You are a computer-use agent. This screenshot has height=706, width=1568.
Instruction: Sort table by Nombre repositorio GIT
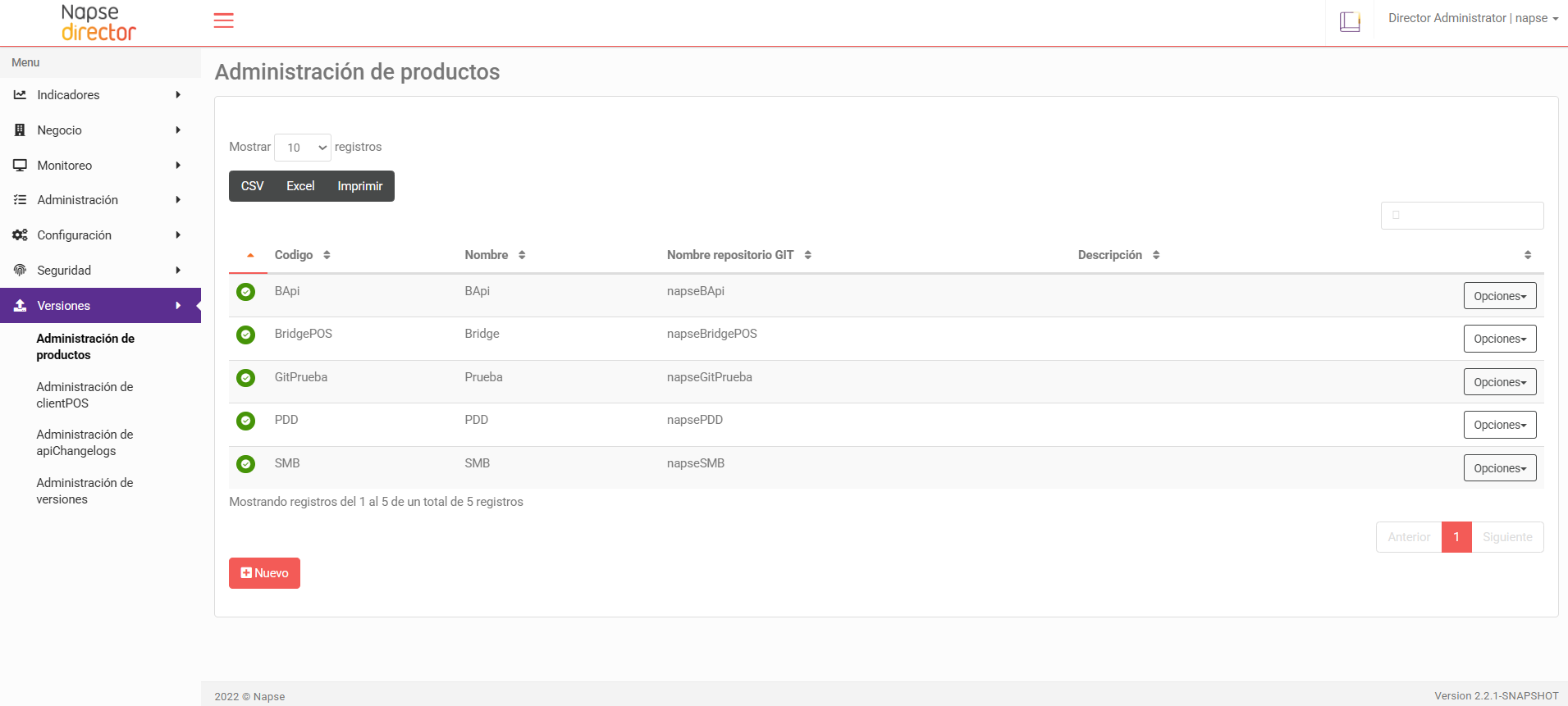point(738,255)
